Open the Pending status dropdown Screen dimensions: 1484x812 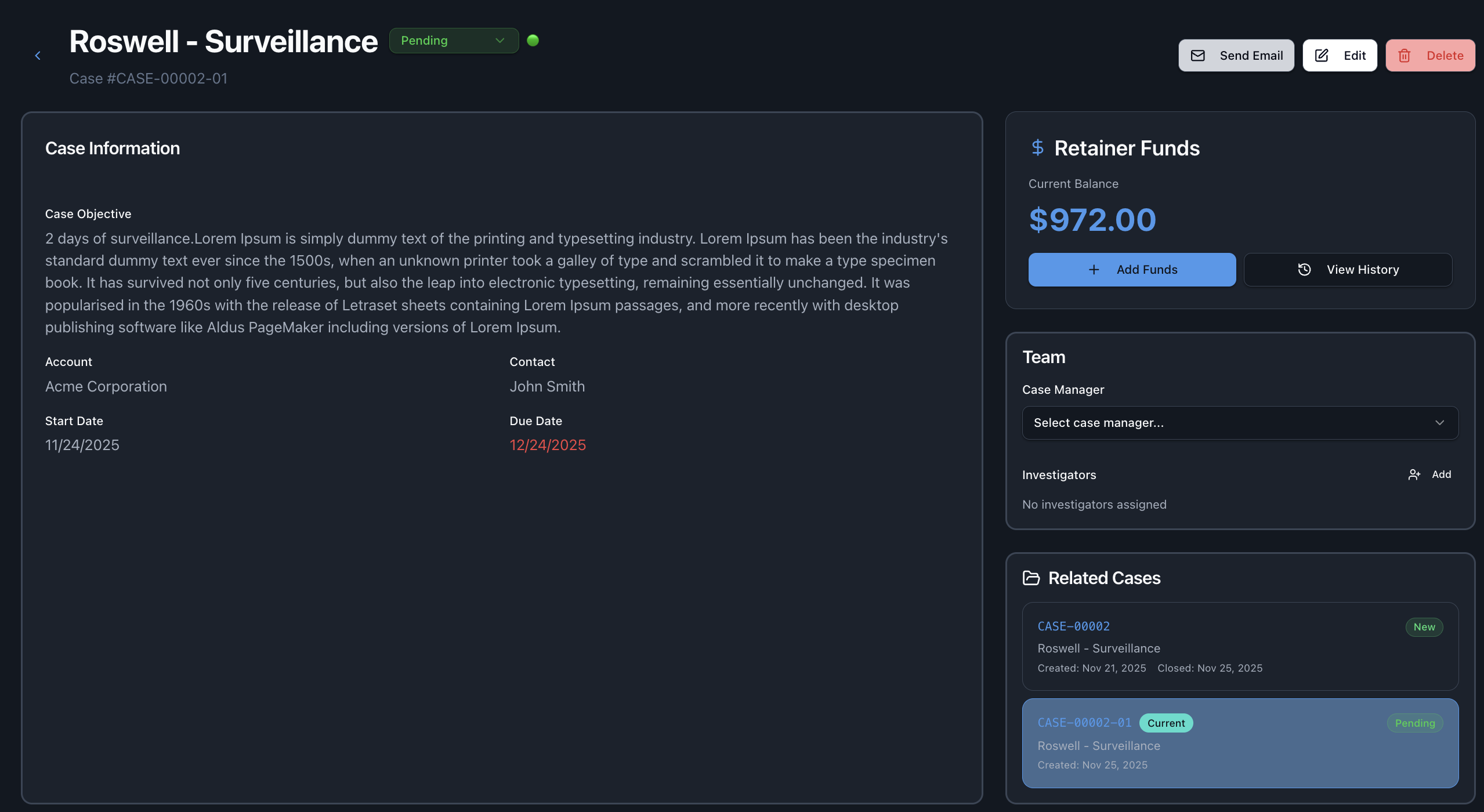click(x=454, y=41)
